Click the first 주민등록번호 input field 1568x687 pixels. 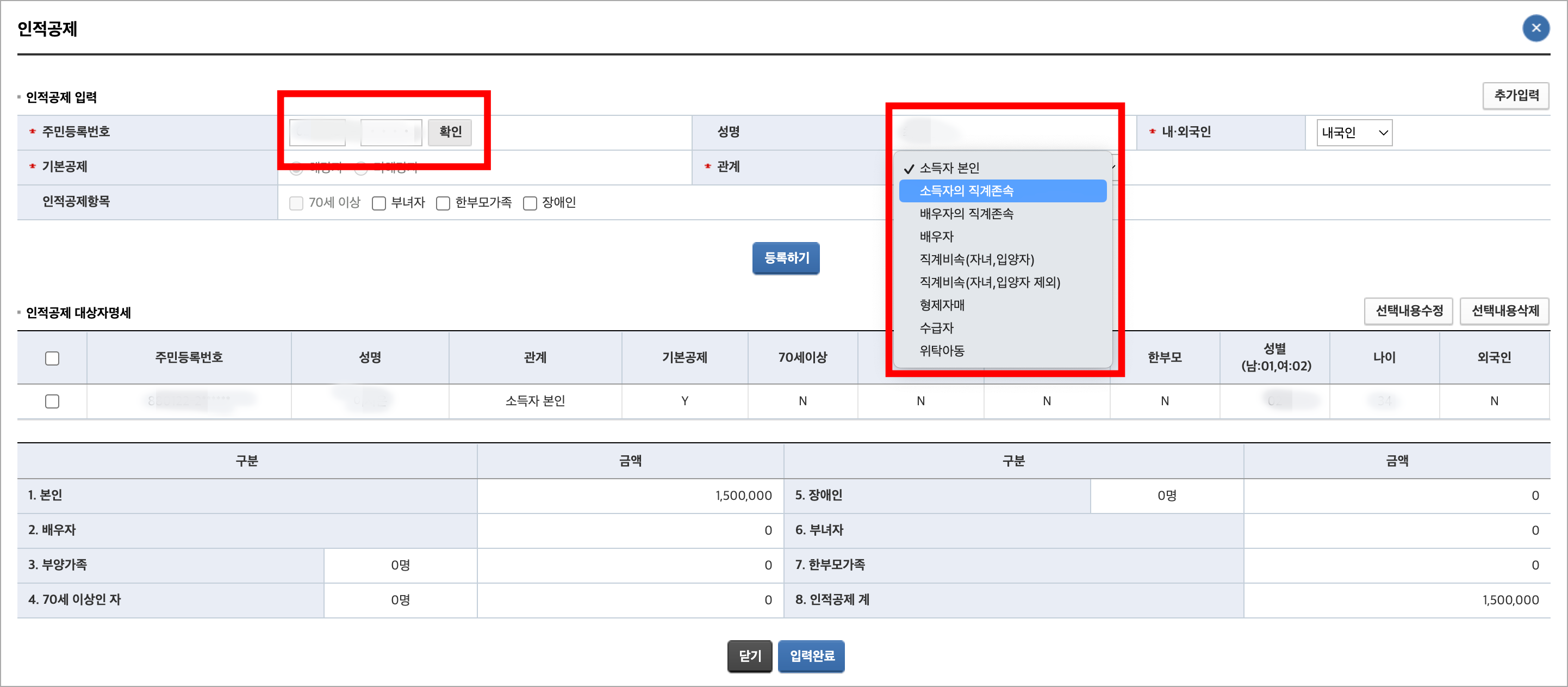tap(317, 132)
